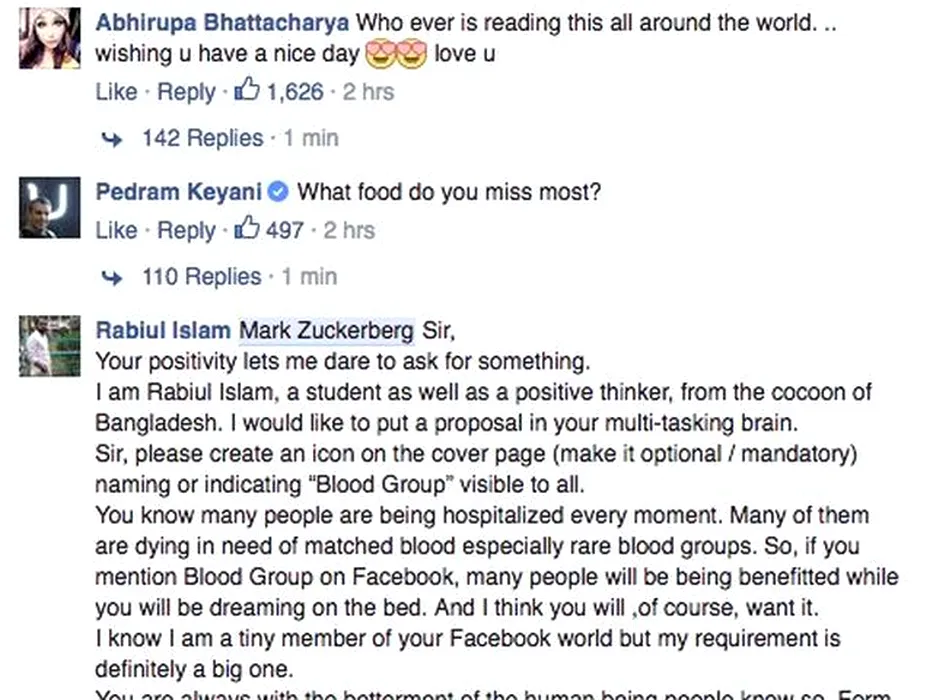Image resolution: width=933 pixels, height=700 pixels.
Task: Like Abhirupa Bhattacharya's comment
Action: (116, 92)
